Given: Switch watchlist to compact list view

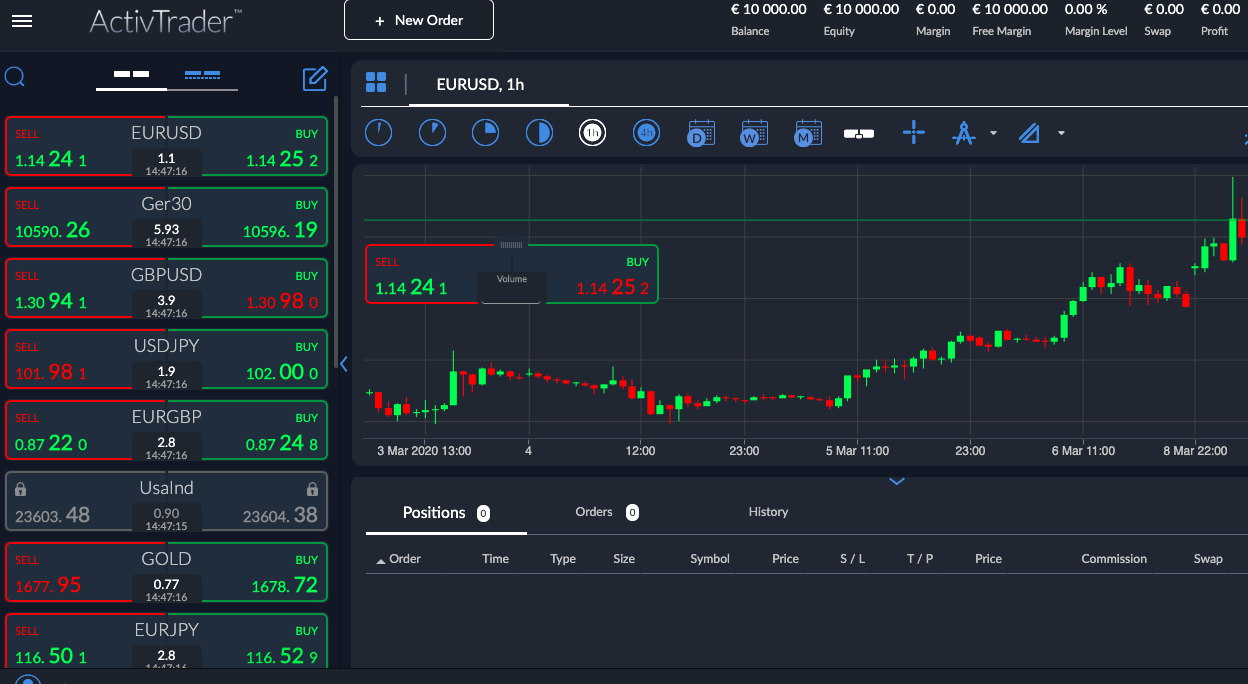Looking at the screenshot, I should (203, 75).
